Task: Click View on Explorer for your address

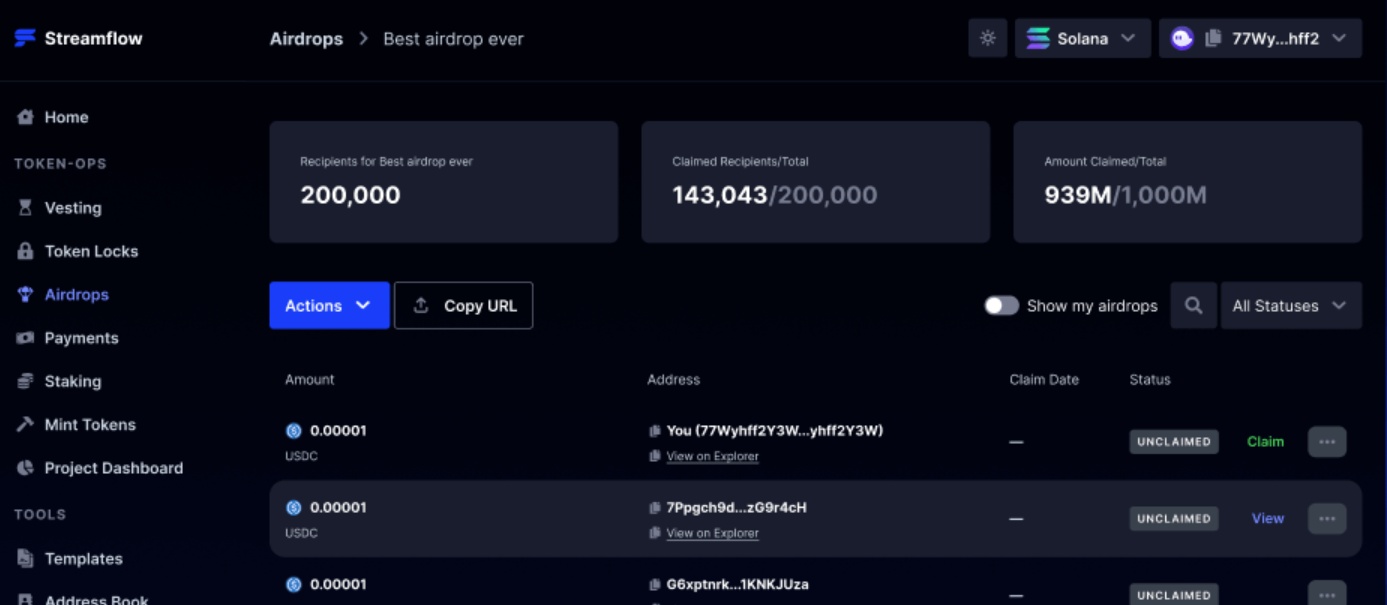Action: [712, 456]
